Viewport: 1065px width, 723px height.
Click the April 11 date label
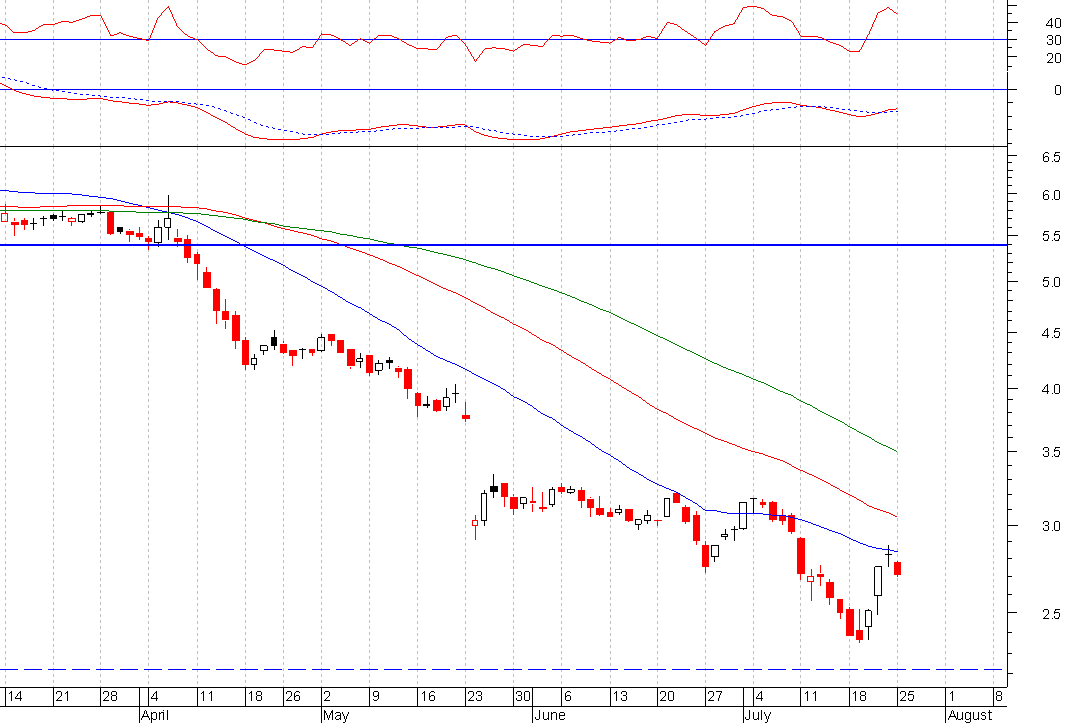[x=206, y=696]
